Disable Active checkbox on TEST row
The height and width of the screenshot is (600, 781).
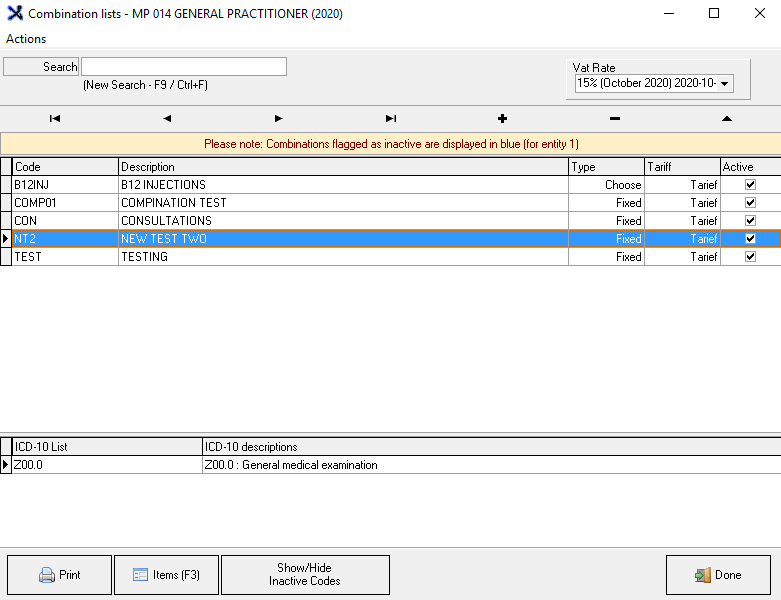click(750, 257)
